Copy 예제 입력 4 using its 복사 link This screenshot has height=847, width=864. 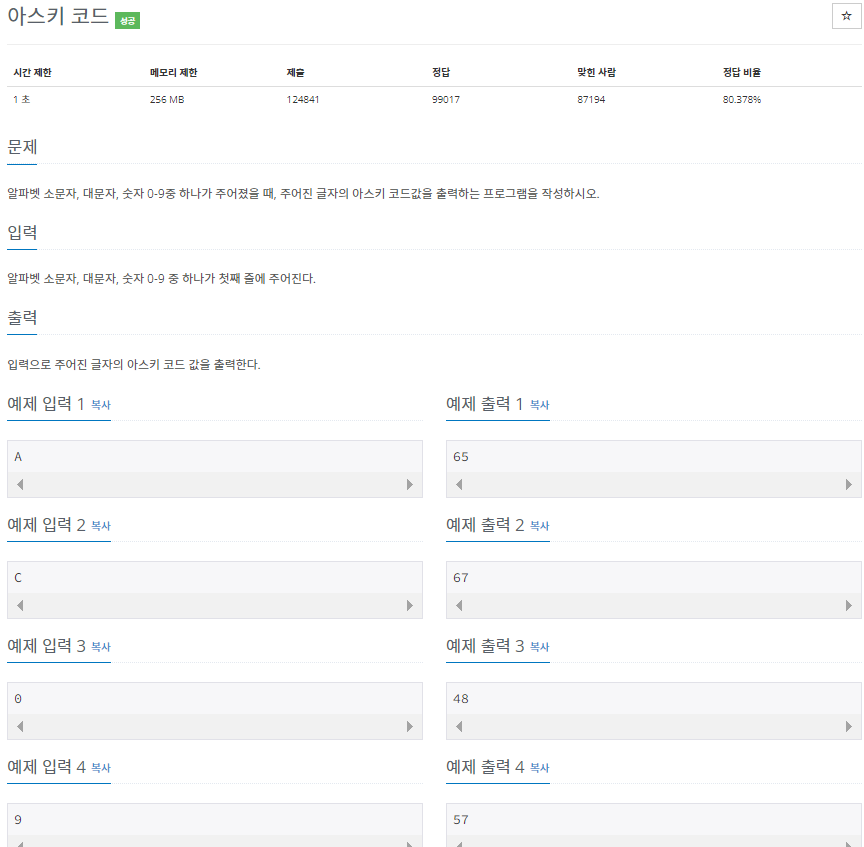click(103, 769)
